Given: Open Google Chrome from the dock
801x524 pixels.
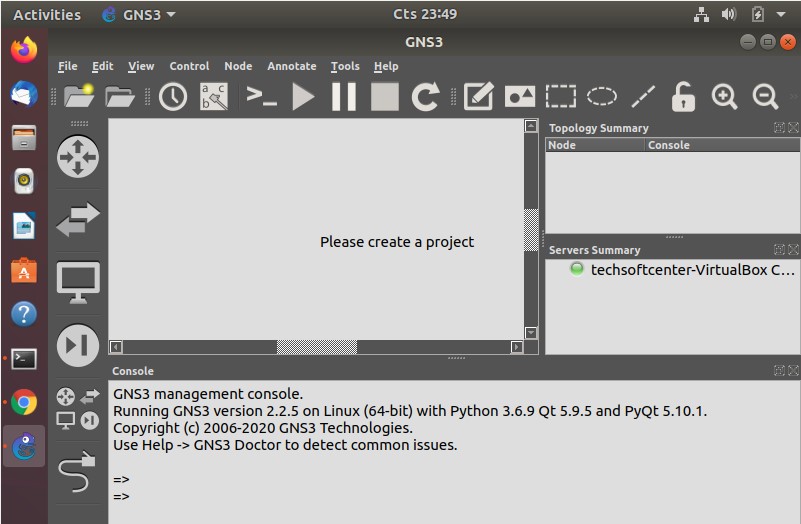Looking at the screenshot, I should pyautogui.click(x=24, y=402).
